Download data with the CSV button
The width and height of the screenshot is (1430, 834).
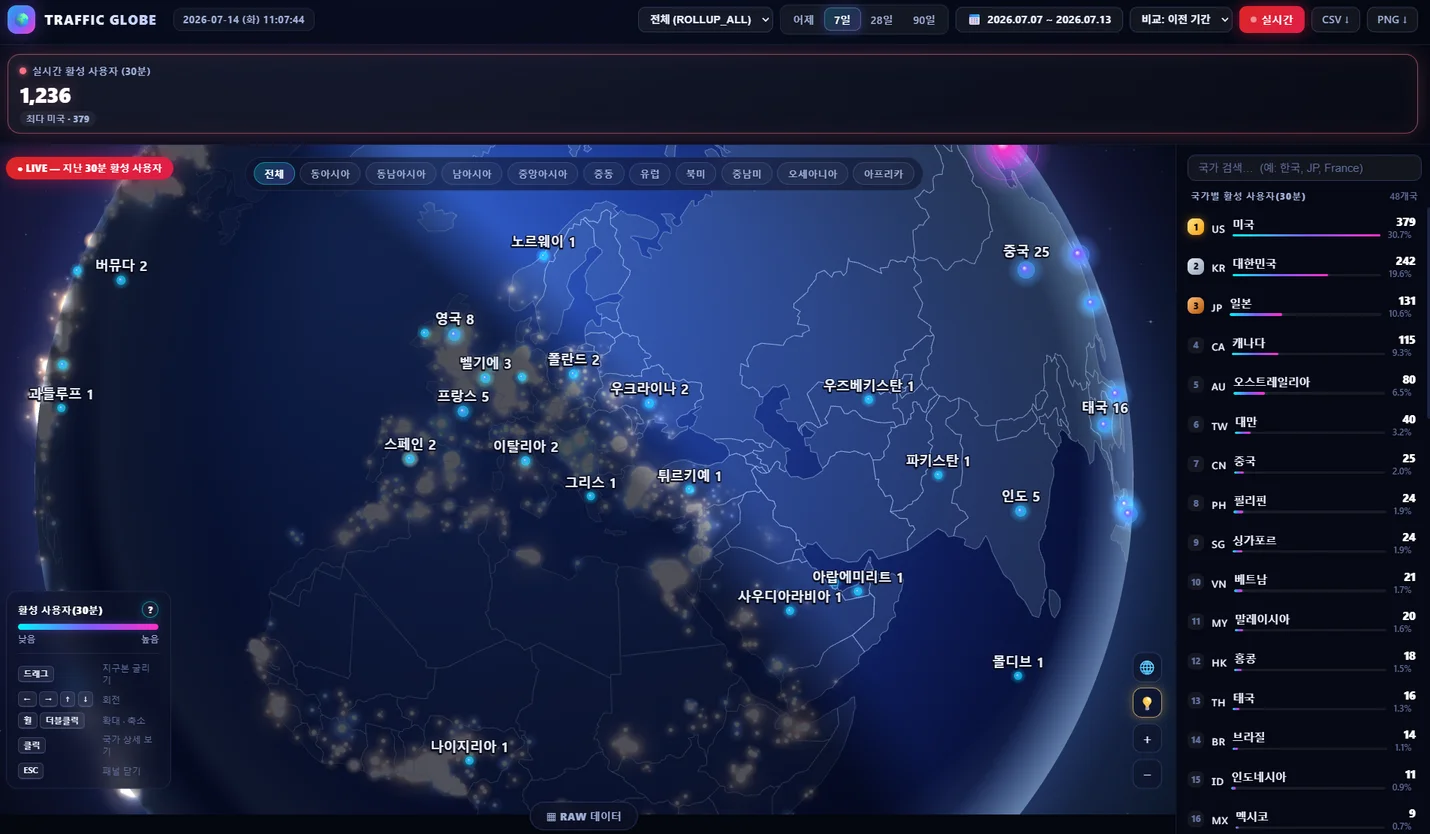(x=1335, y=20)
